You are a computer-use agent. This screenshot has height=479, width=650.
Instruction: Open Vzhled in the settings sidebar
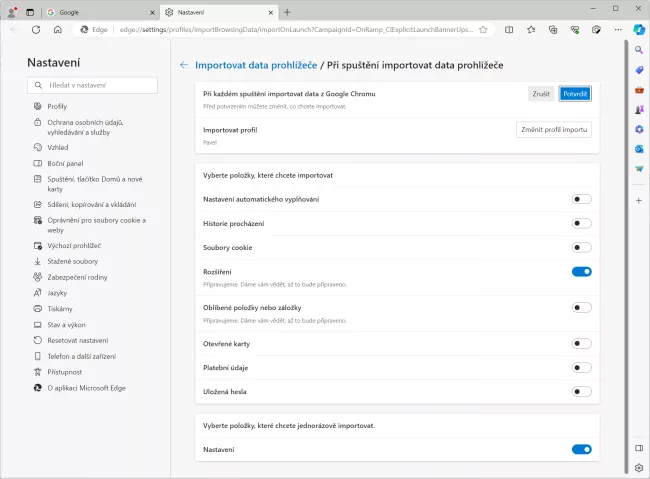[58, 147]
